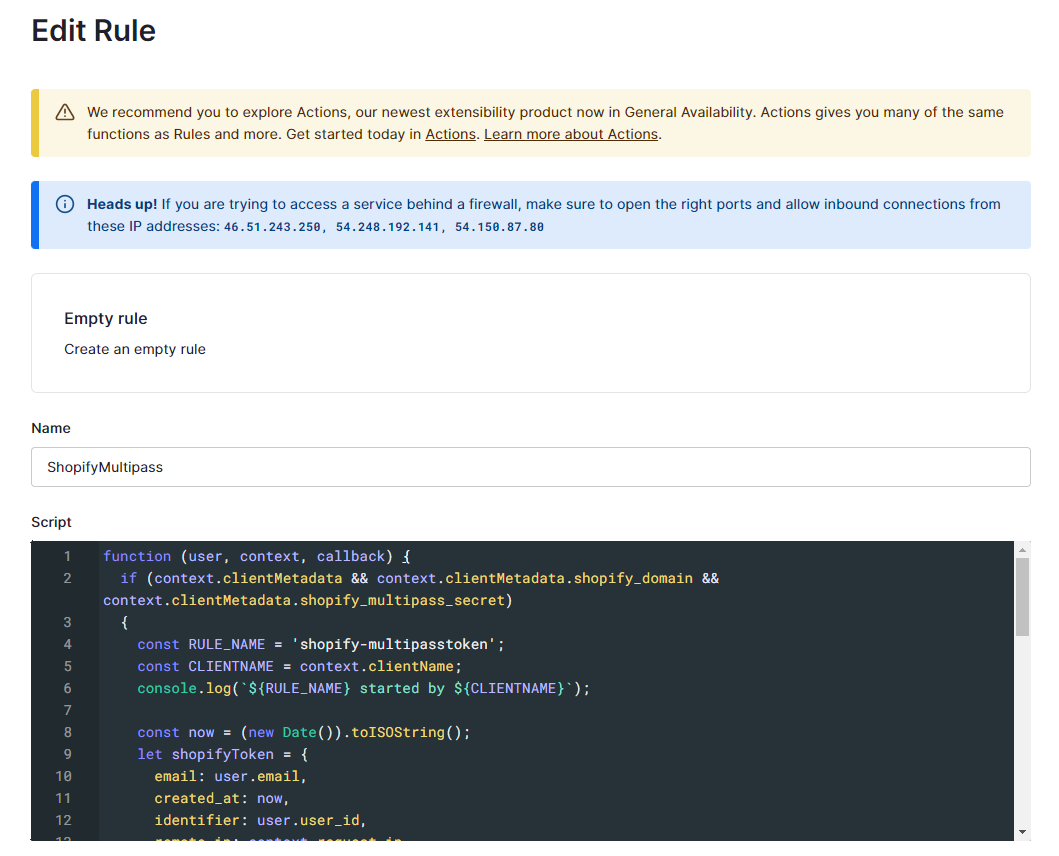Click line number 1 in script gutter

[x=68, y=556]
